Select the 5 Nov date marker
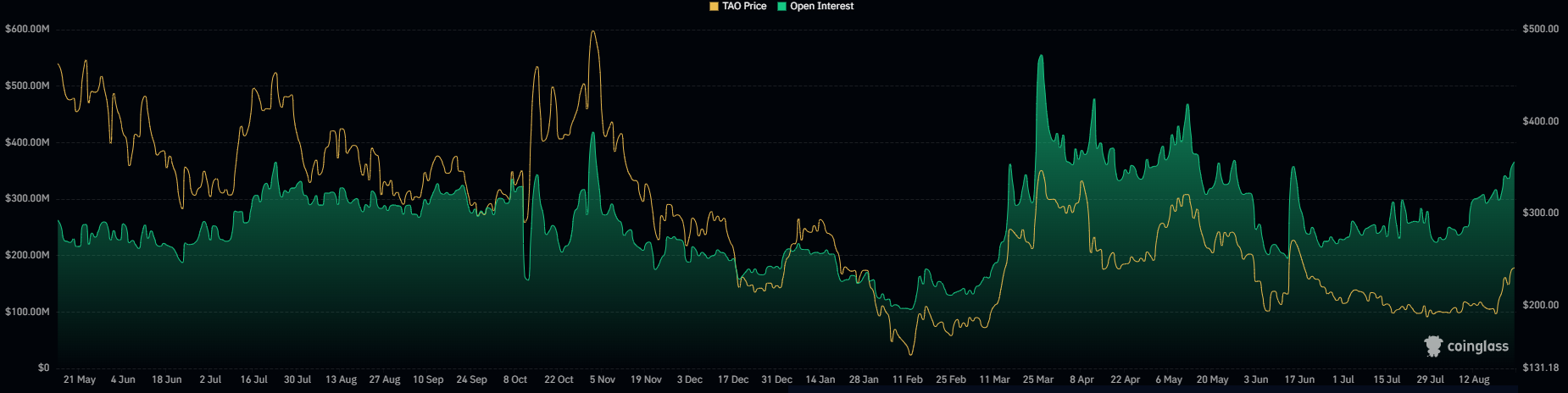Screen dimensions: 1568x393 [603, 379]
